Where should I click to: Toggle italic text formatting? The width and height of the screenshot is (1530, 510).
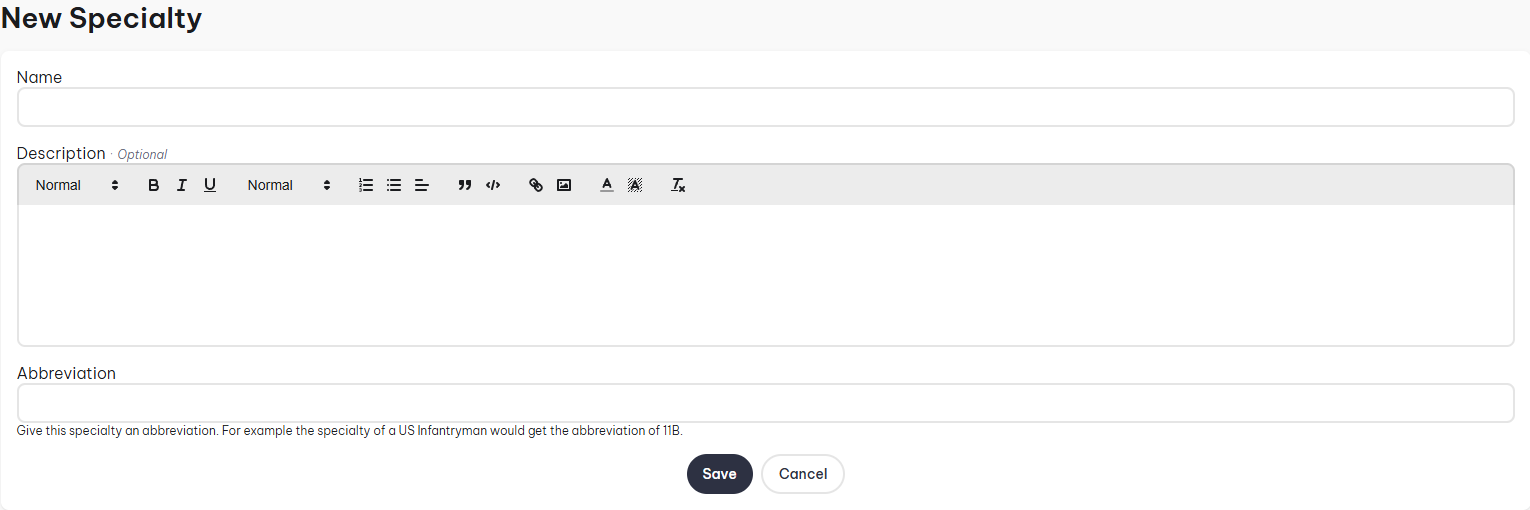[x=181, y=185]
